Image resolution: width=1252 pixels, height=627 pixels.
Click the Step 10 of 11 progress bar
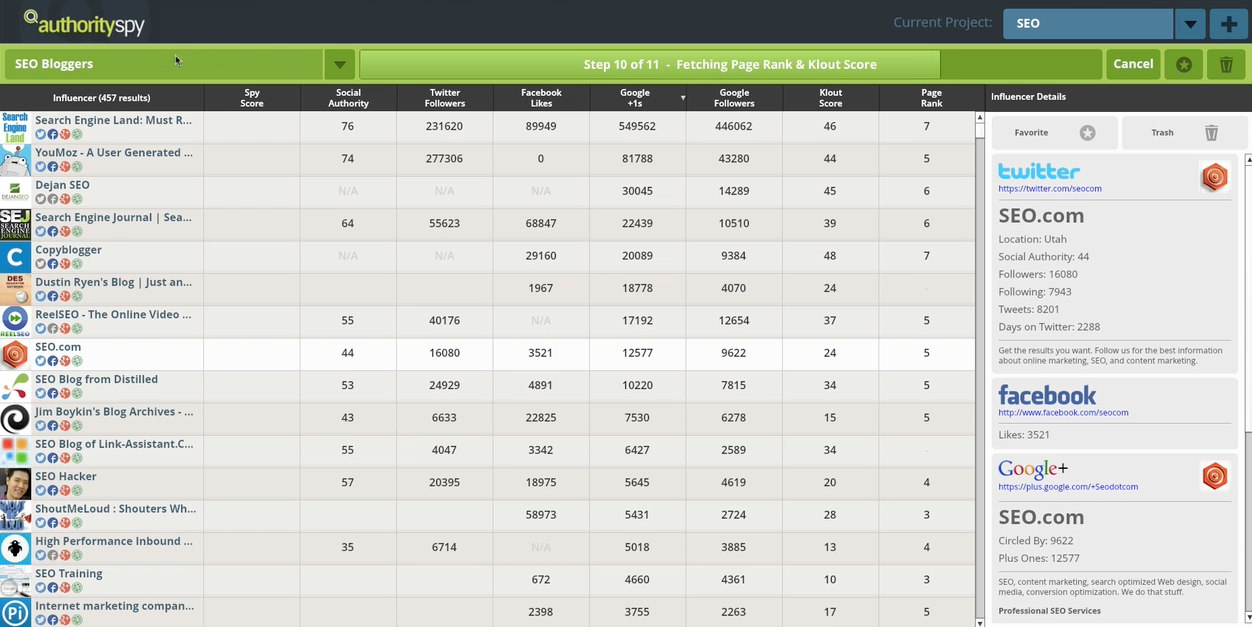pos(730,64)
